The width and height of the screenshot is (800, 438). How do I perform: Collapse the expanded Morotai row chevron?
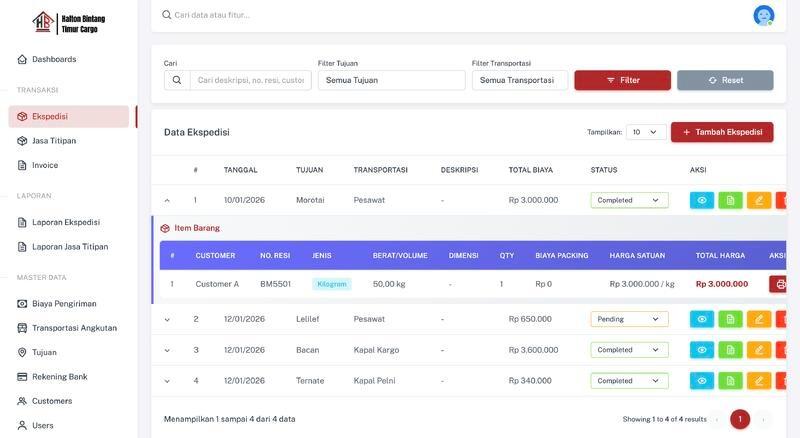coord(167,200)
